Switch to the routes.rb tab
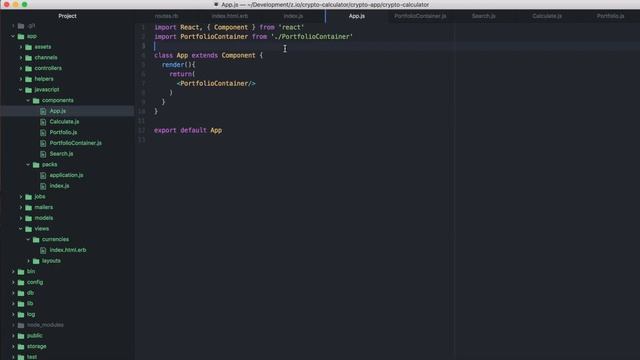Screen dimensions: 640x360 pos(167,16)
